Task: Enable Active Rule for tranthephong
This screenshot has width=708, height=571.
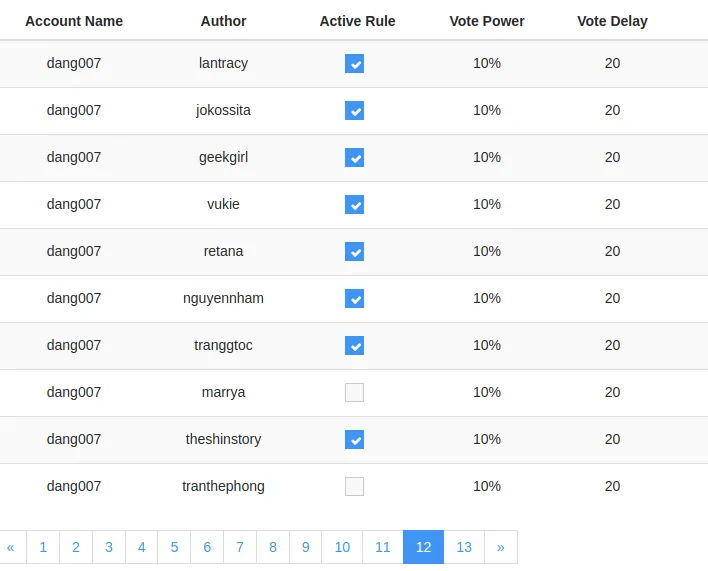Action: [x=354, y=486]
